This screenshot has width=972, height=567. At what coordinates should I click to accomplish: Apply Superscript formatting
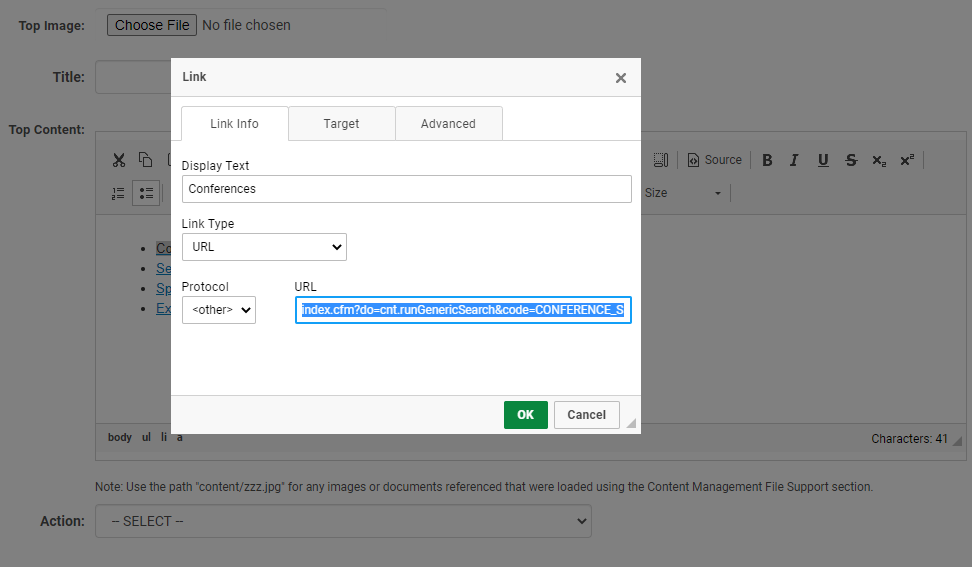pyautogui.click(x=906, y=160)
